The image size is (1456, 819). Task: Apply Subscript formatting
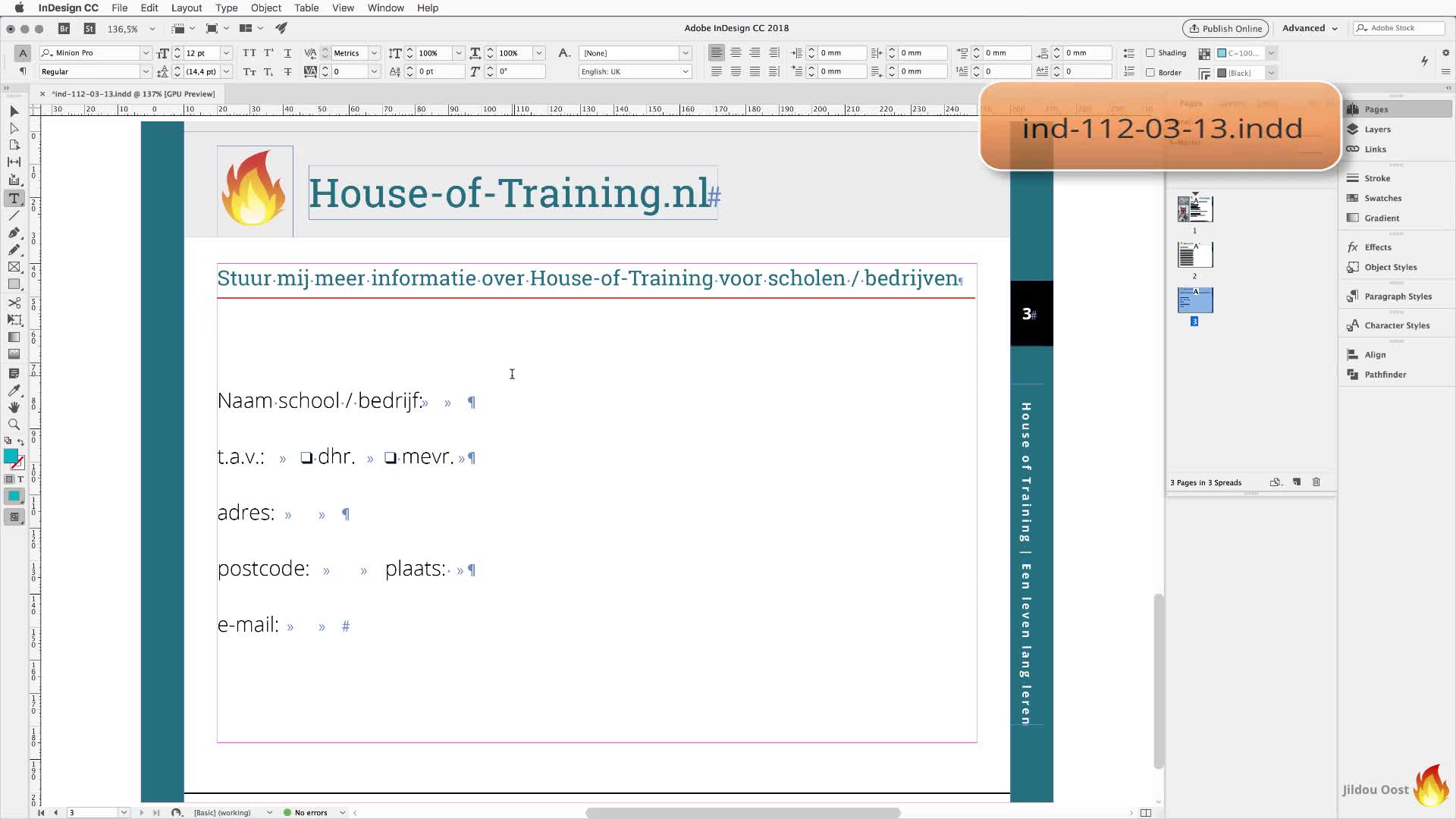pyautogui.click(x=268, y=71)
